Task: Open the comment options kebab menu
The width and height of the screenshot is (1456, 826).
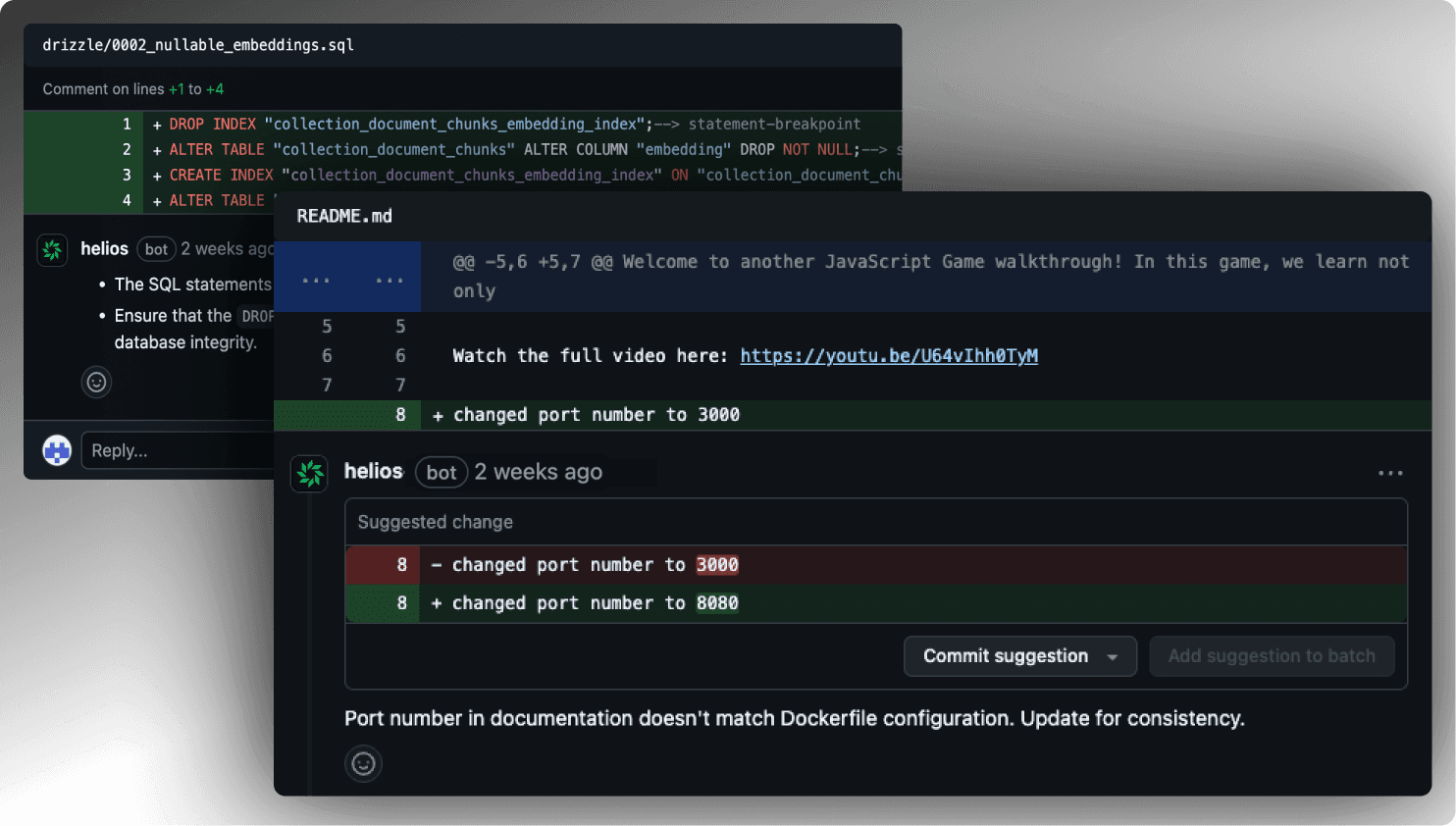Action: (1390, 473)
